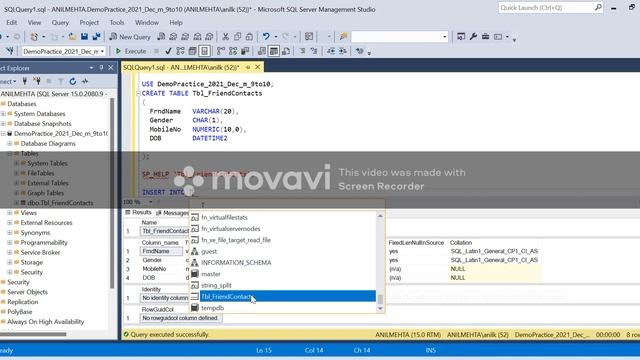Open the Window menu
This screenshot has height=360, width=640.
[x=147, y=22]
